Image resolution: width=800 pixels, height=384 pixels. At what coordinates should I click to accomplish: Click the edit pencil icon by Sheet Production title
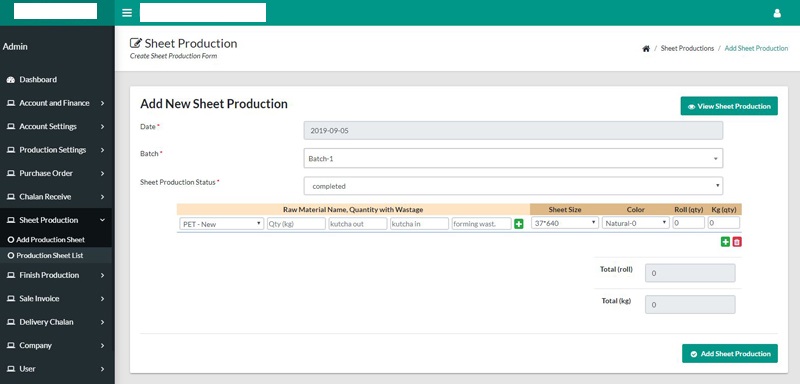pos(135,43)
